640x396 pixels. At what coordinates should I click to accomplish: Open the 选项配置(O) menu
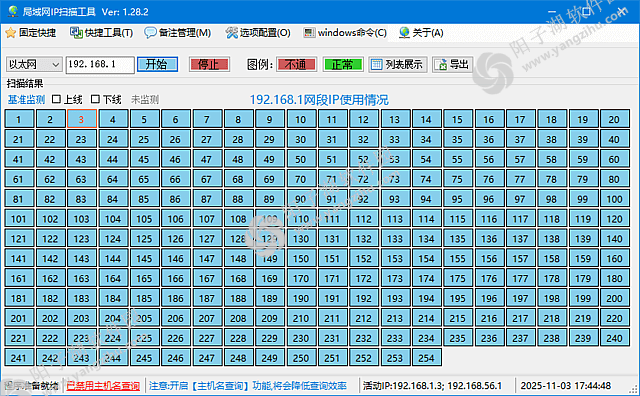(x=258, y=33)
